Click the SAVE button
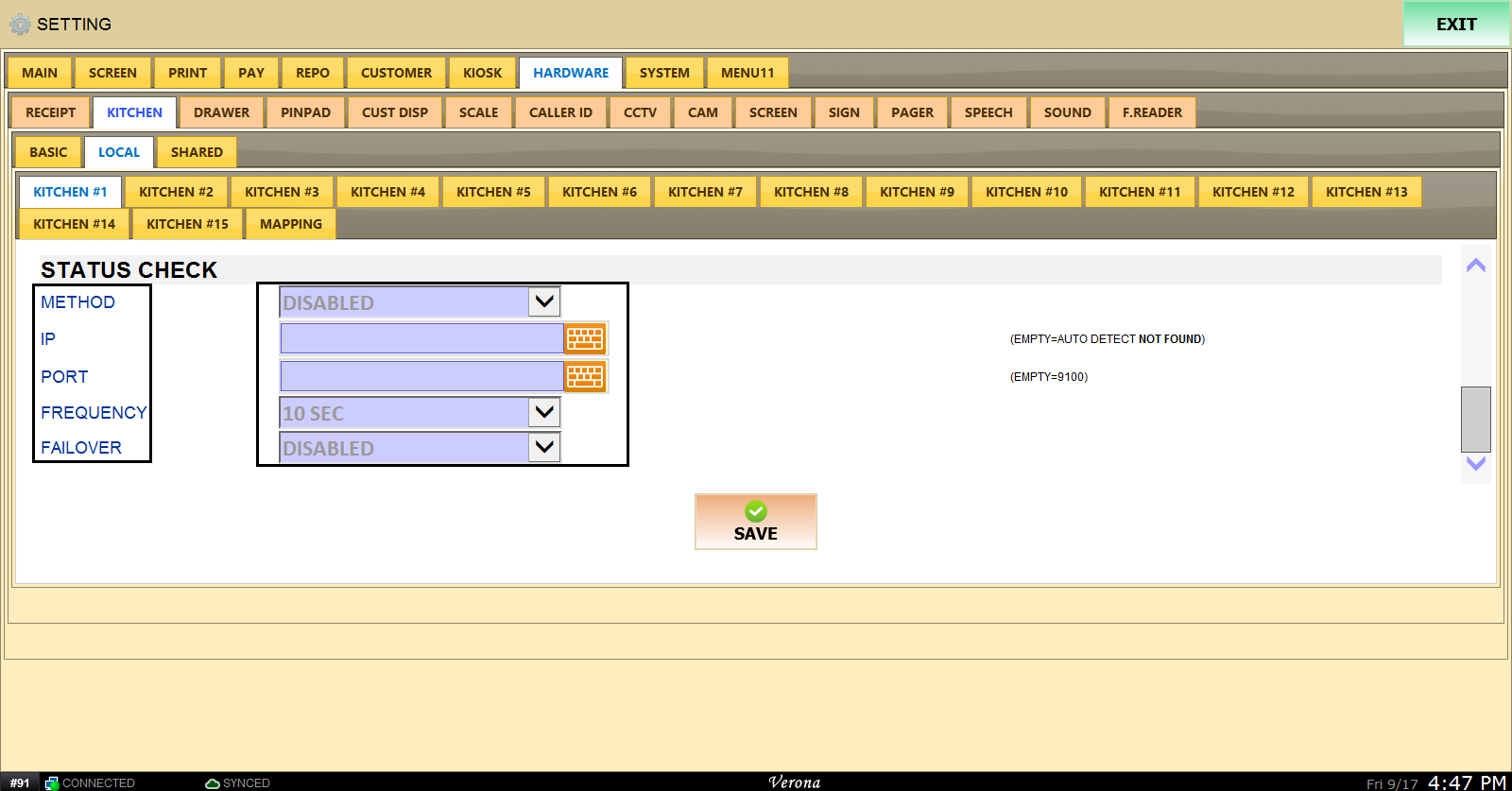Screen dimensions: 1512x791 click(756, 522)
